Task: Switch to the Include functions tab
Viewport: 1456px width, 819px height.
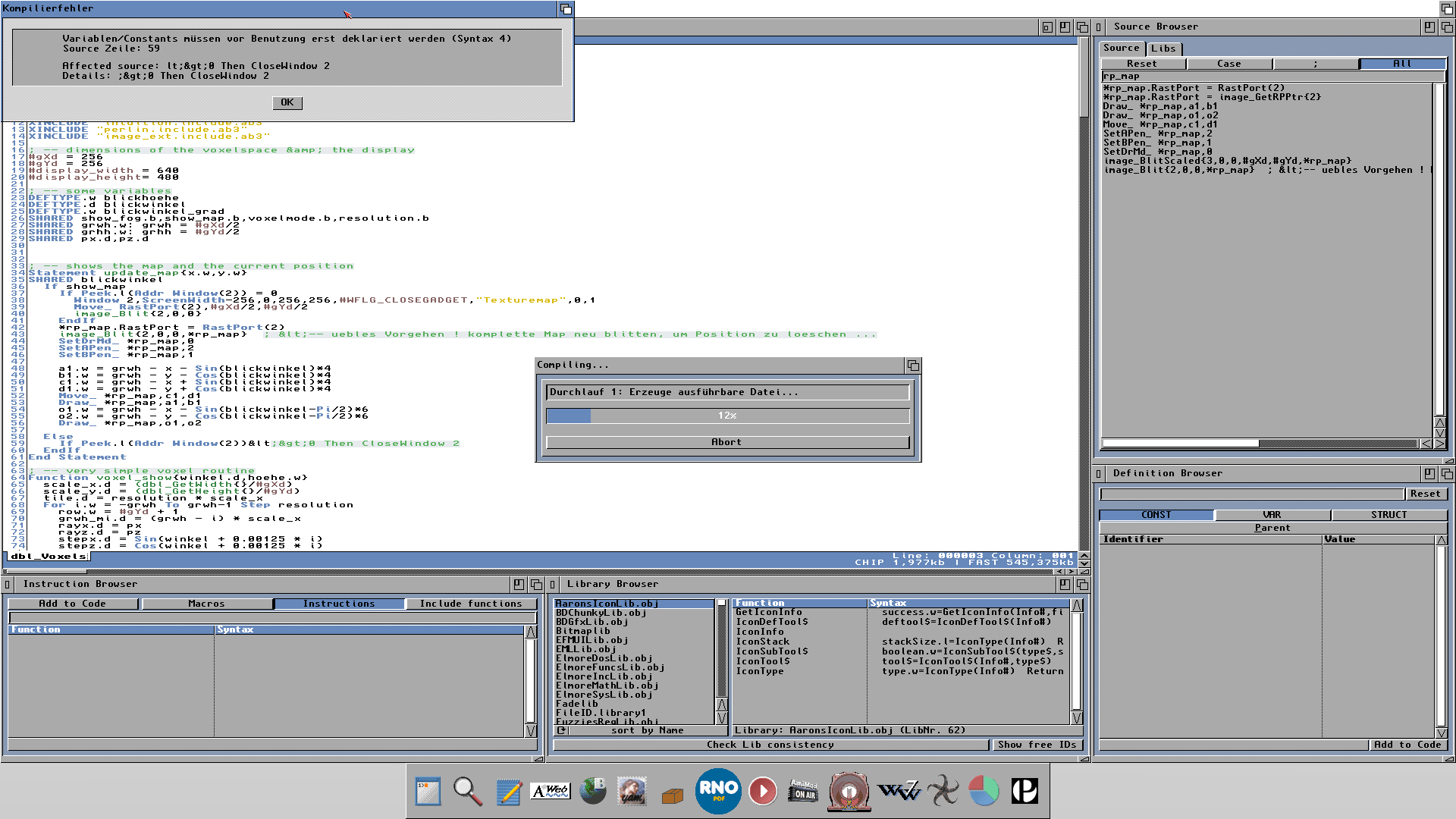Action: click(x=470, y=604)
